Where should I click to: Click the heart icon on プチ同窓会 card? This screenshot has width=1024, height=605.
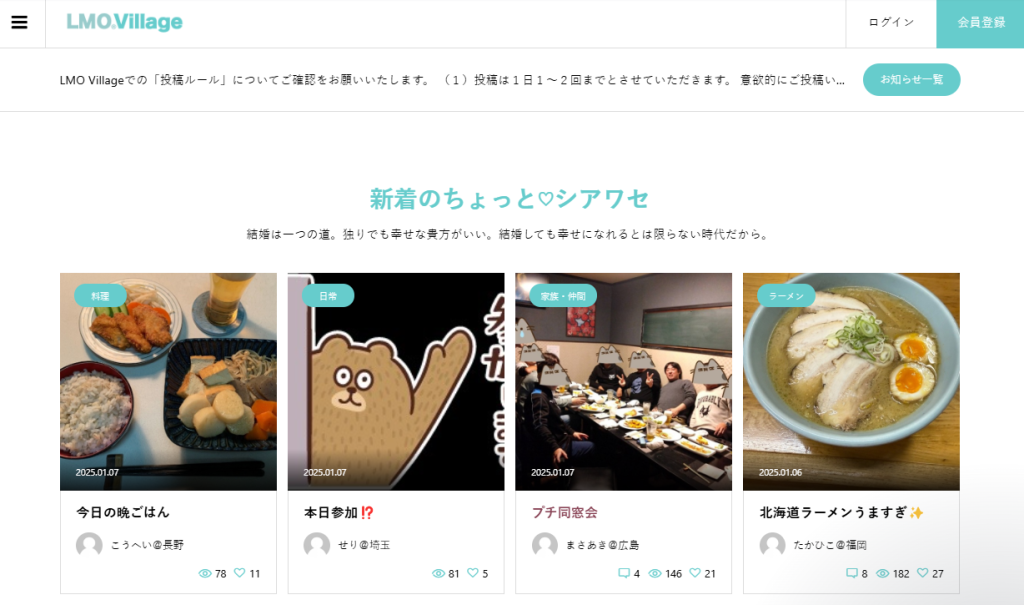coord(695,573)
